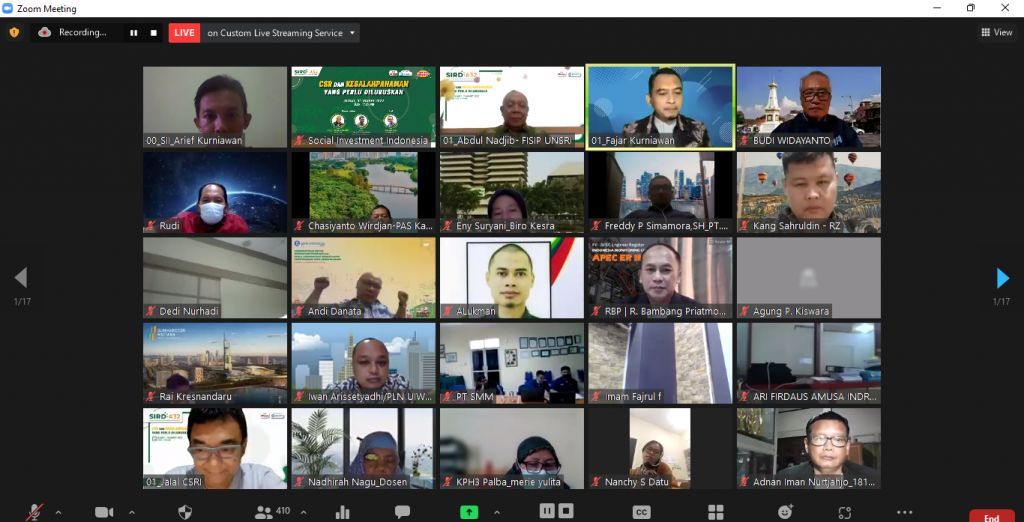Open the Security shield icon in toolbar
The height and width of the screenshot is (522, 1024).
184,512
